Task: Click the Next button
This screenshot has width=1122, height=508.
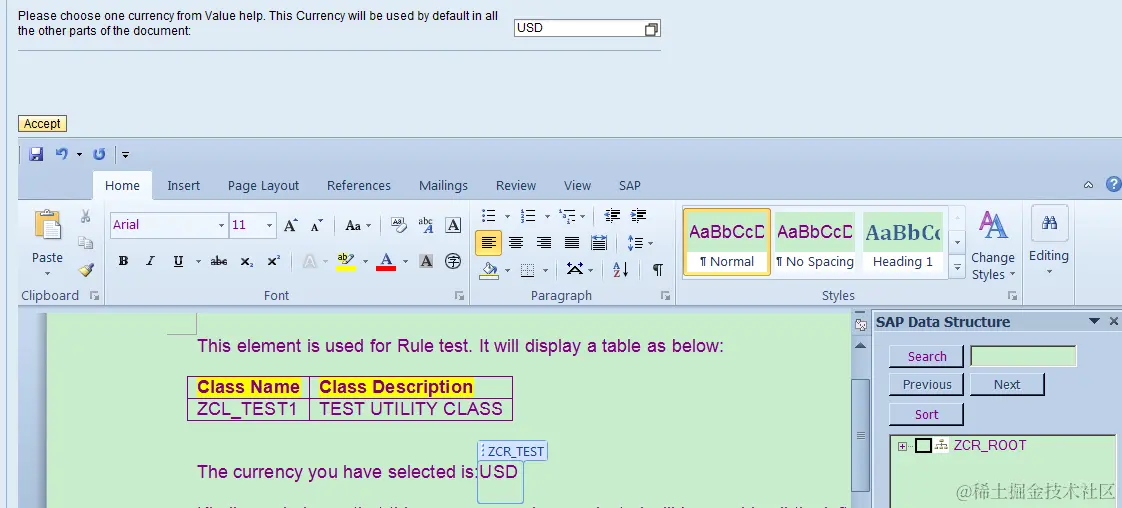Action: point(1007,384)
